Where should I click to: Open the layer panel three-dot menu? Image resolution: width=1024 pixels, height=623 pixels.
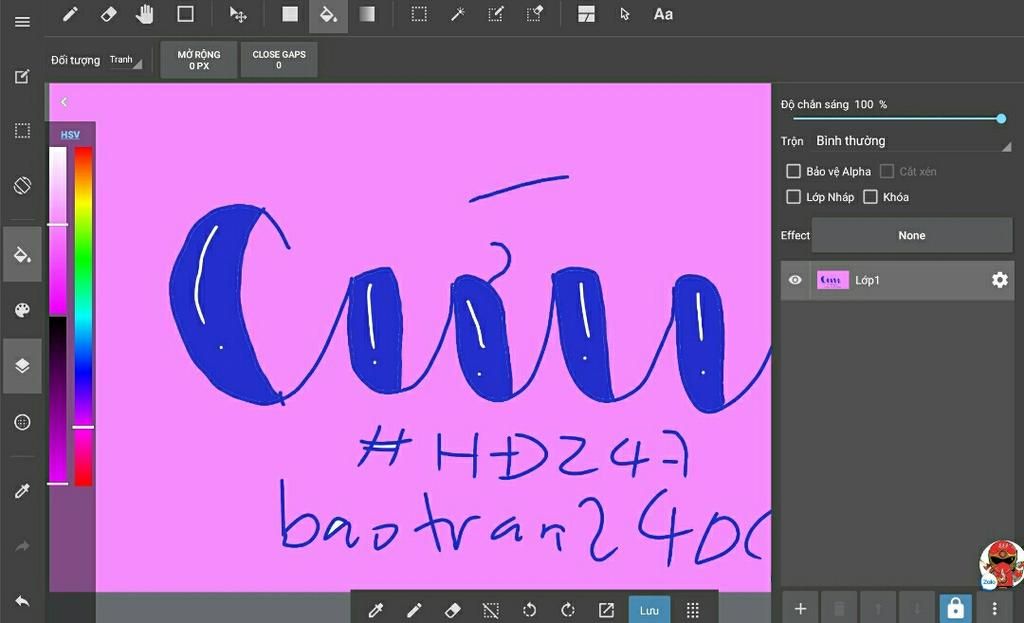point(995,609)
